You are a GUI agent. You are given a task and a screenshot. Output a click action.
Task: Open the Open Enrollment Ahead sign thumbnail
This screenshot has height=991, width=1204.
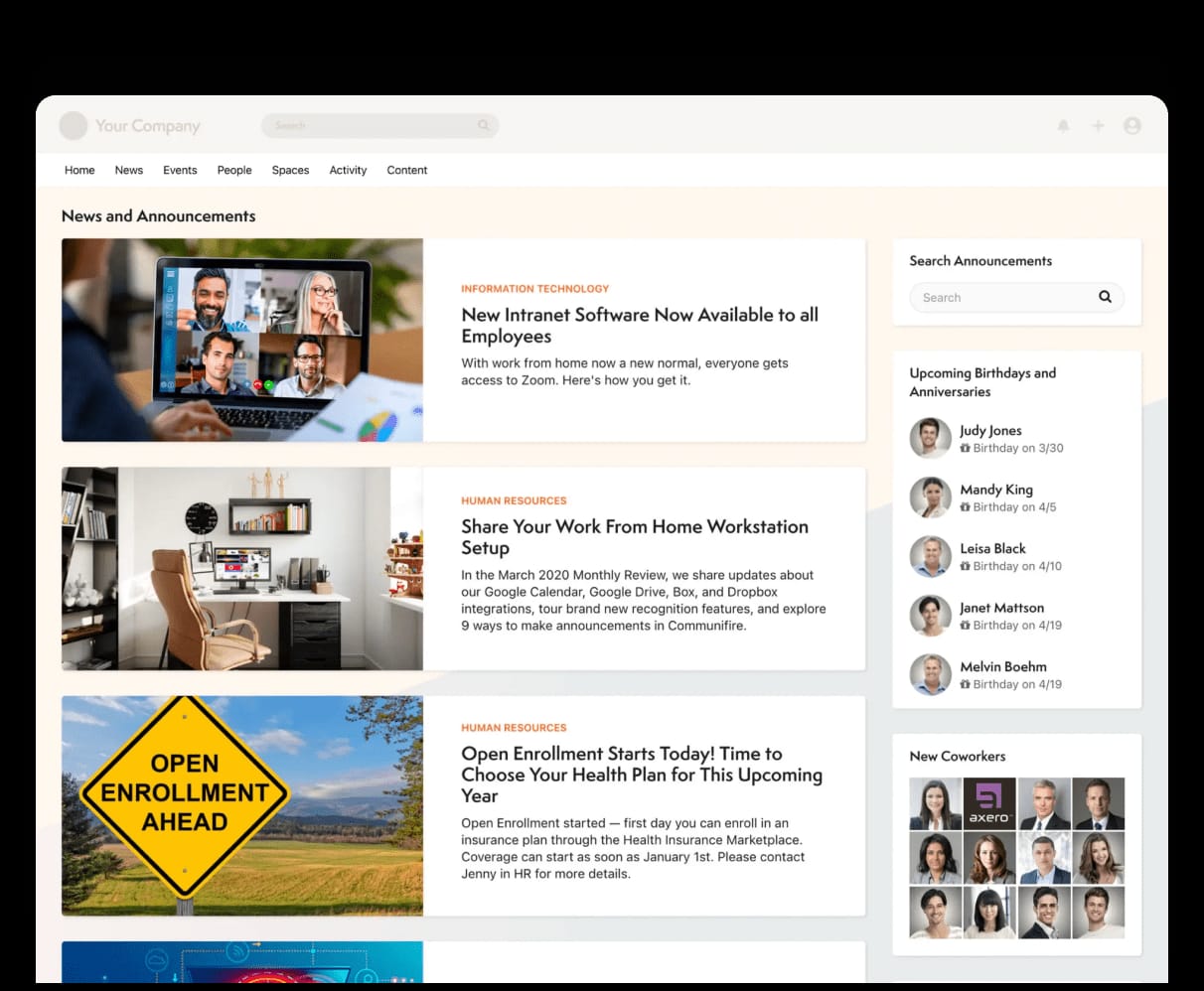[x=242, y=805]
